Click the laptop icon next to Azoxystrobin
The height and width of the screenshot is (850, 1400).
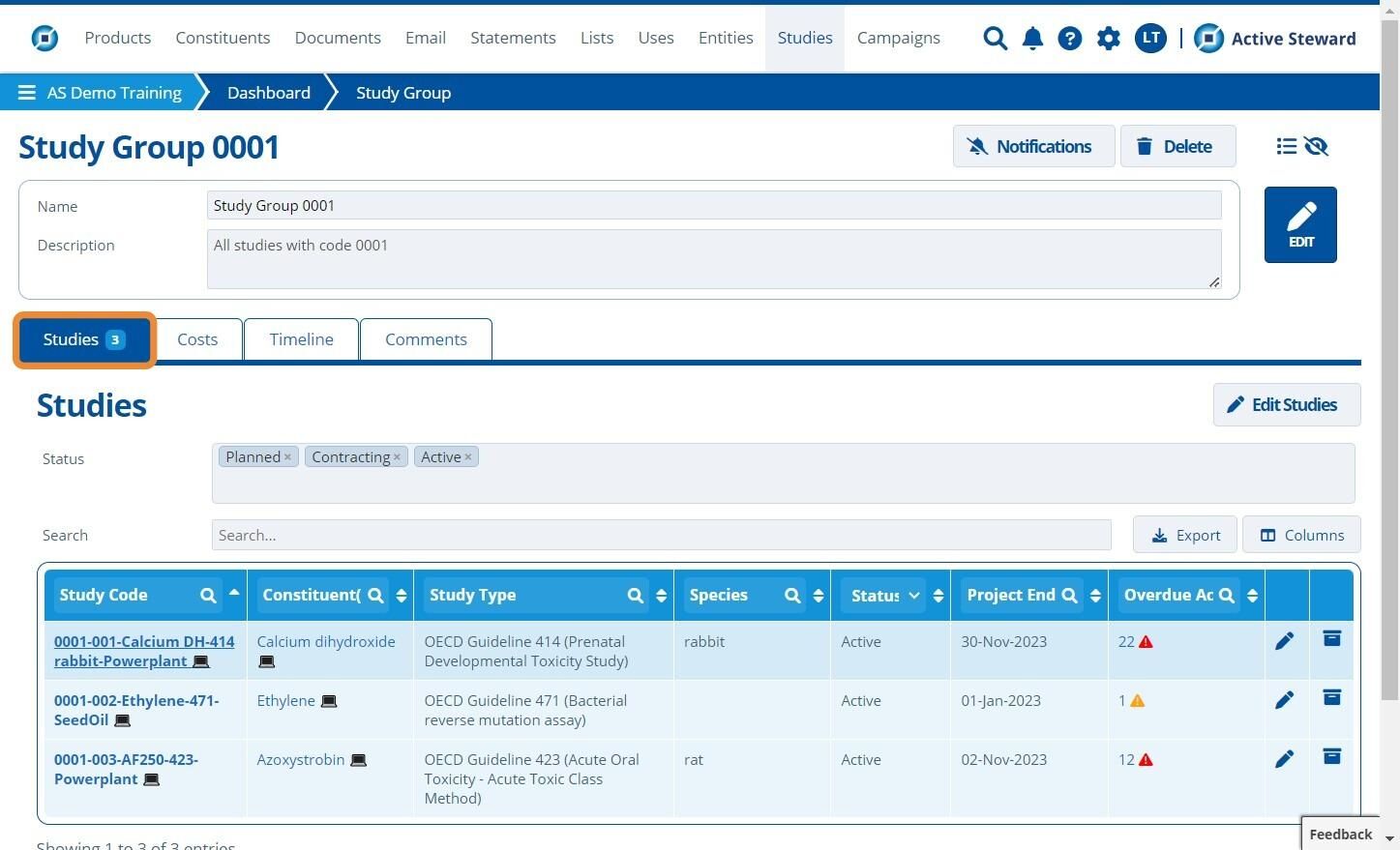pos(358,760)
